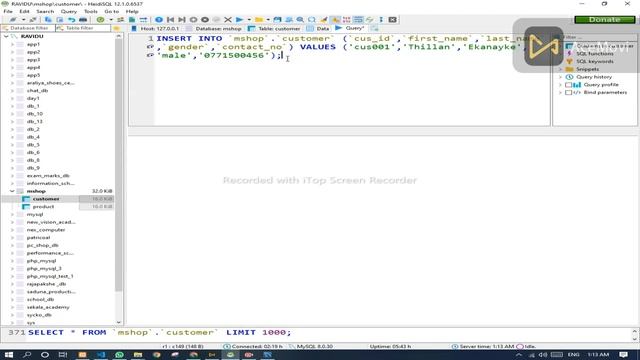Open the Run query dropdown arrow

(249, 20)
